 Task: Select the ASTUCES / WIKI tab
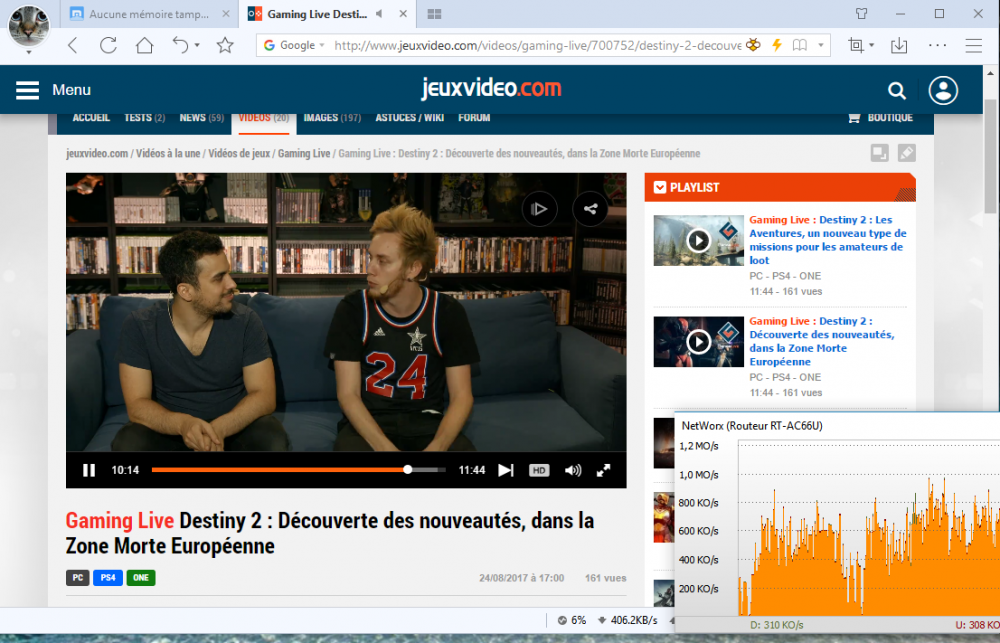409,118
